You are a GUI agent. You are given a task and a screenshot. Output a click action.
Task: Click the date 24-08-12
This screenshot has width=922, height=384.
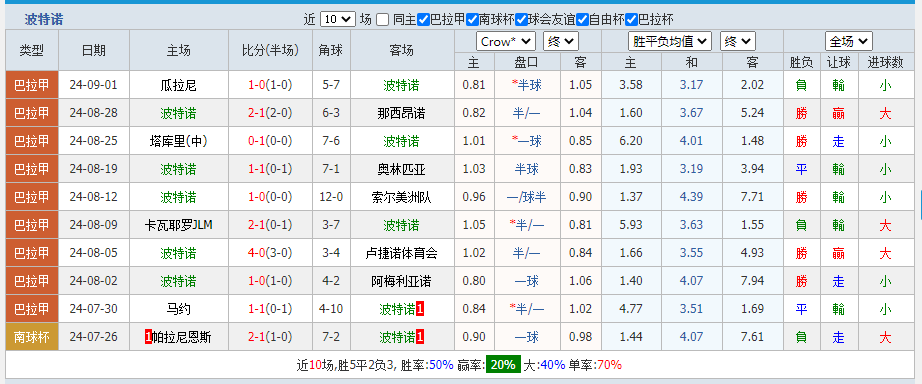point(93,197)
